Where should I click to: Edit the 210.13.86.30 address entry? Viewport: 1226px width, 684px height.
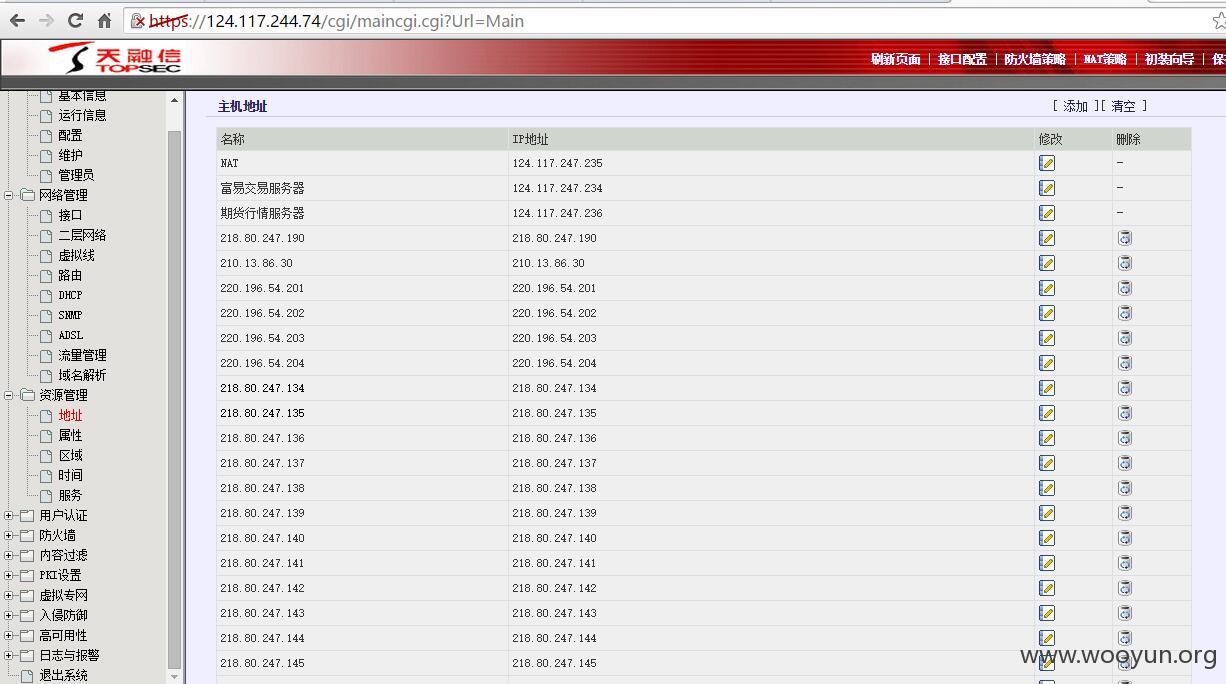point(1047,263)
